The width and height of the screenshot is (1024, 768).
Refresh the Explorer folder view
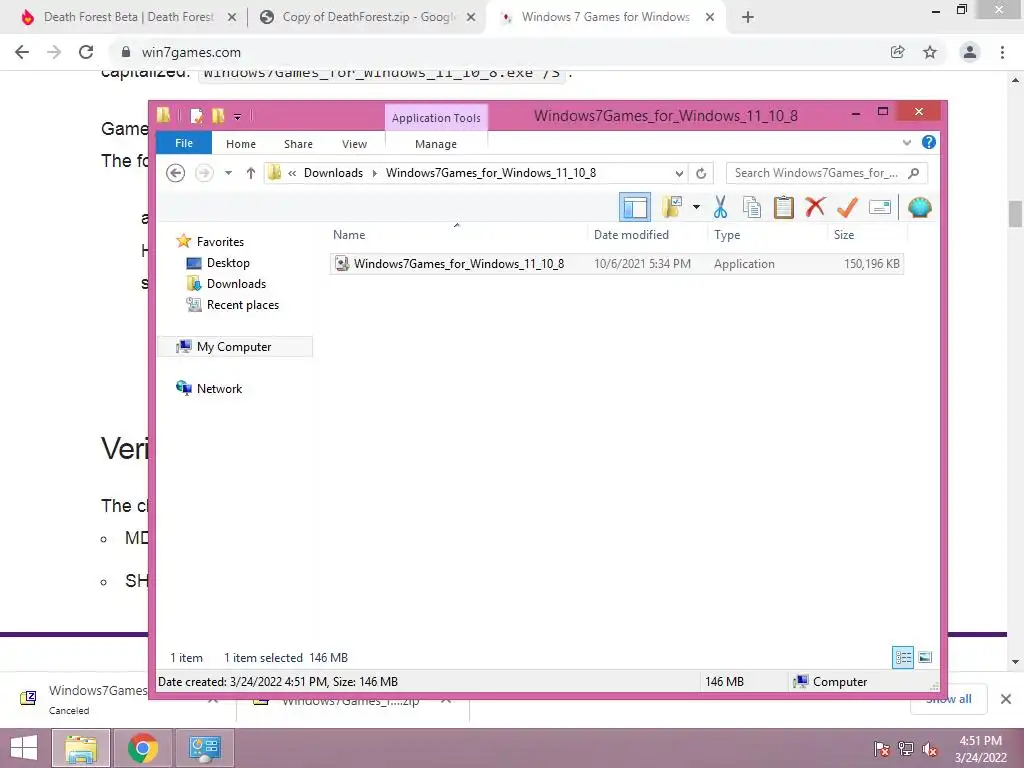pyautogui.click(x=701, y=173)
